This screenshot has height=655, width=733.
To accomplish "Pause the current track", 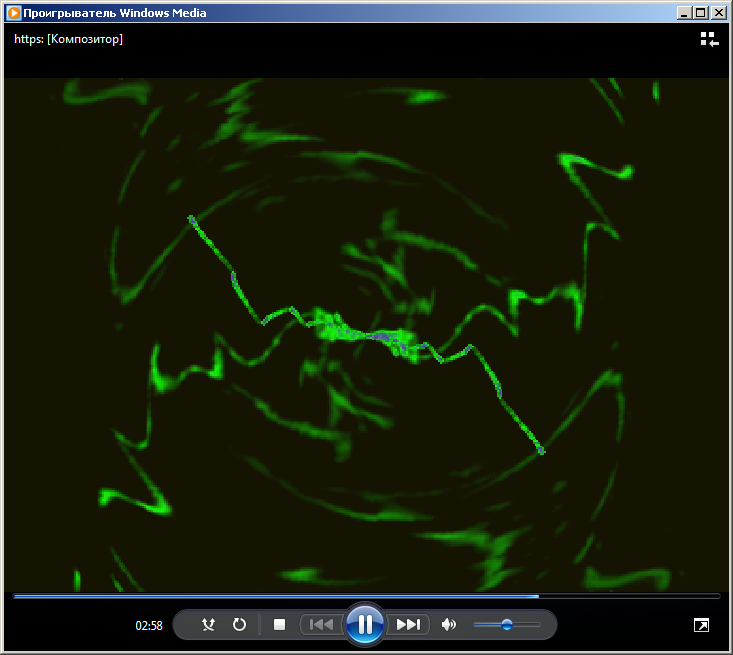I will coord(365,624).
